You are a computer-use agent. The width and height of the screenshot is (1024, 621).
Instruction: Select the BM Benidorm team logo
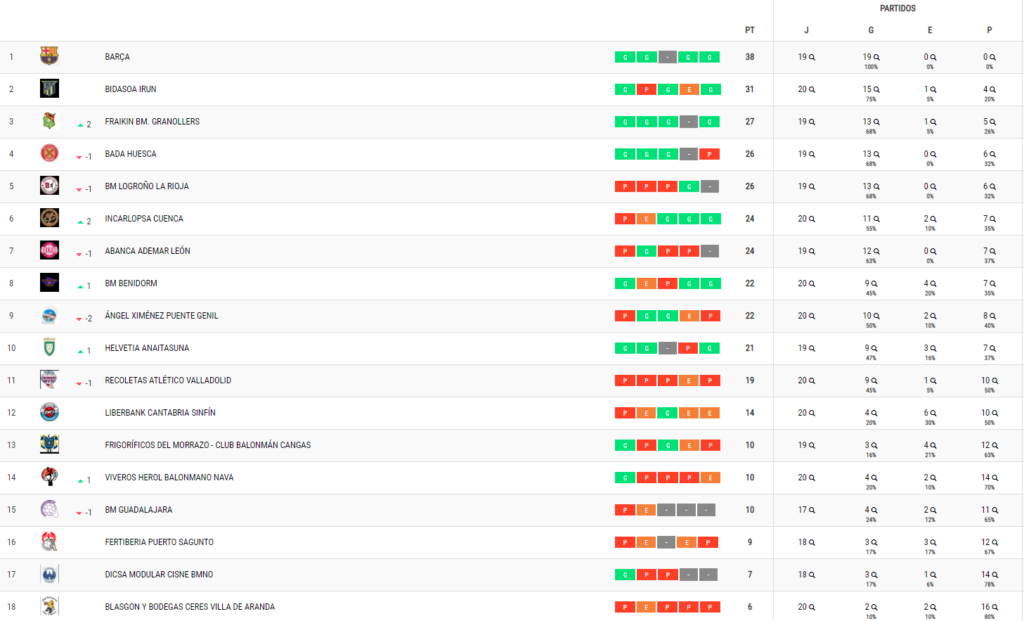[49, 283]
